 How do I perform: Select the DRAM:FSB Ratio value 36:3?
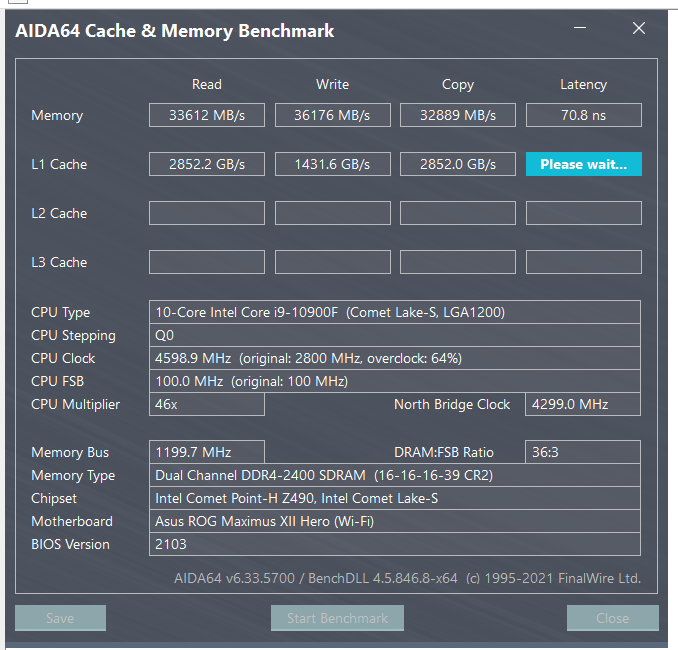click(583, 452)
